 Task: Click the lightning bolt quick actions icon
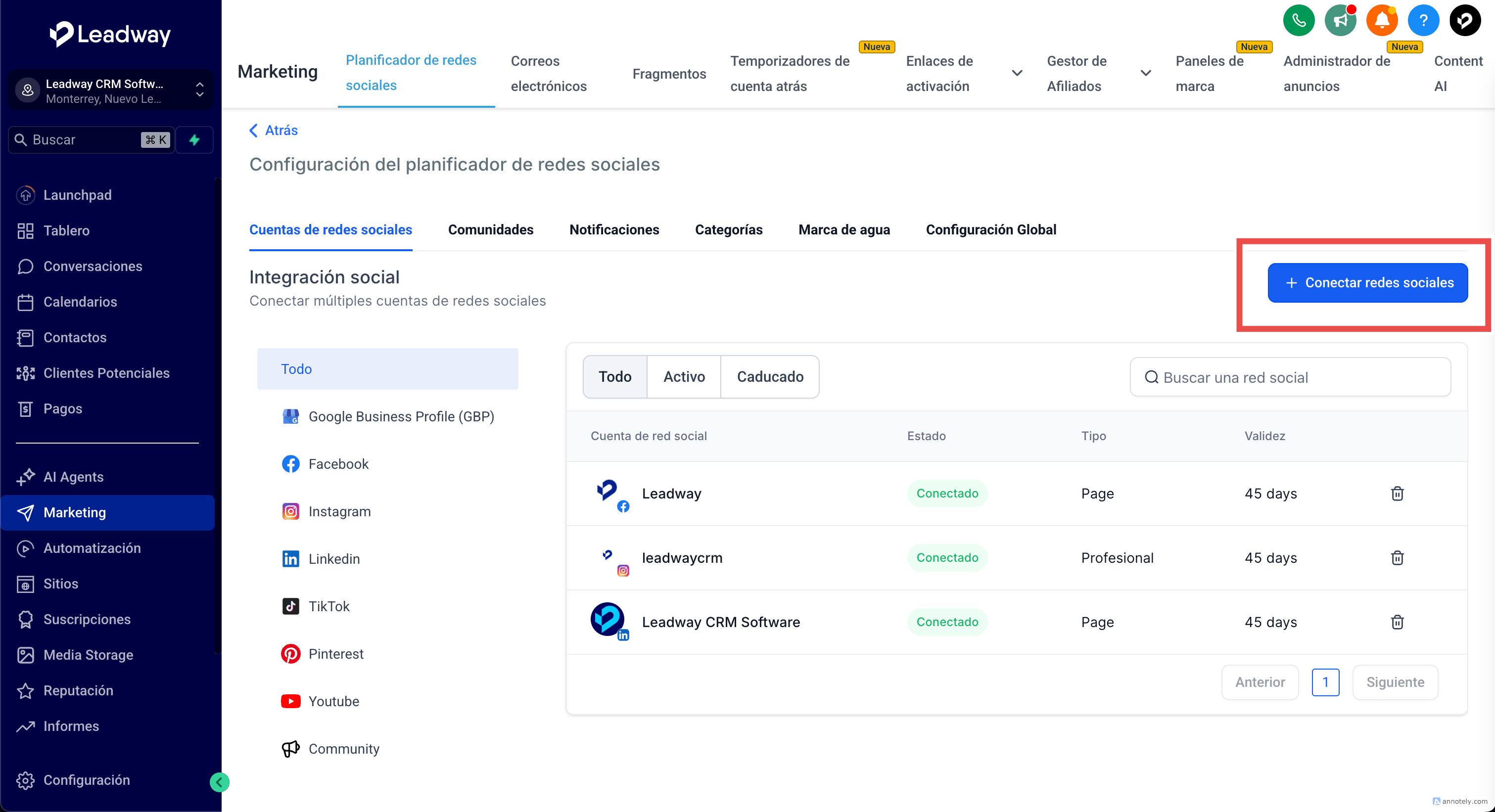tap(194, 140)
